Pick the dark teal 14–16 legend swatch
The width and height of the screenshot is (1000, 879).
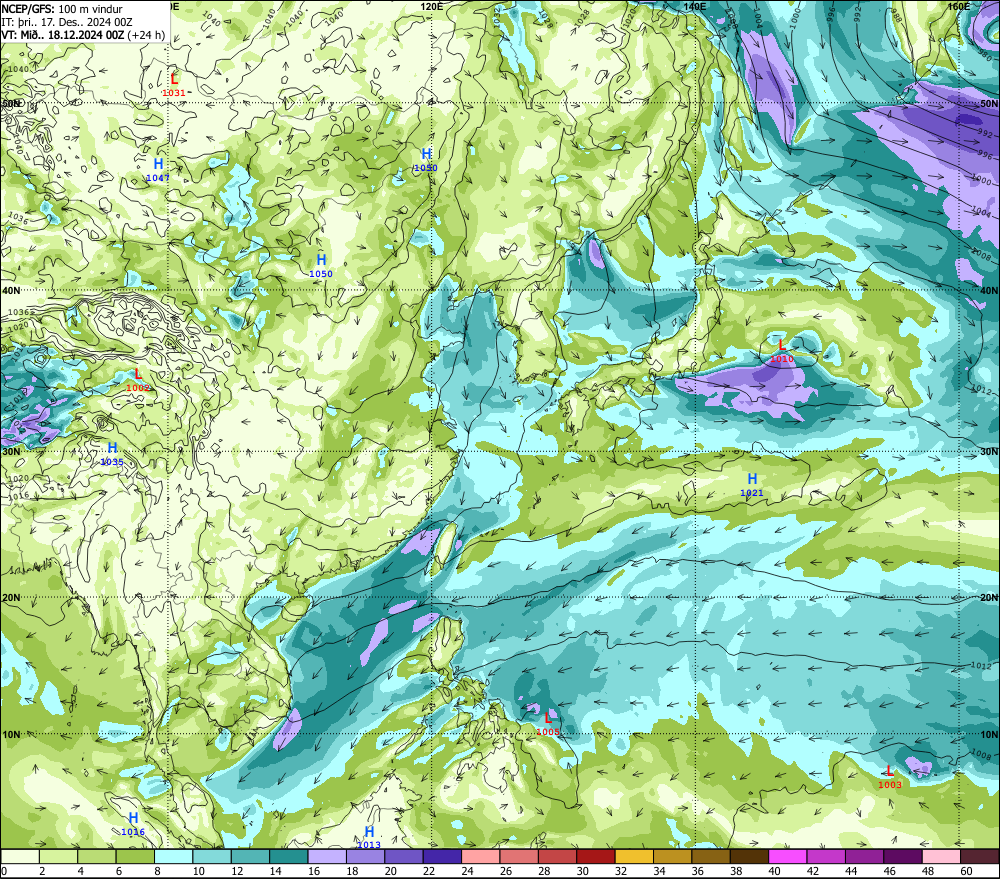click(289, 856)
